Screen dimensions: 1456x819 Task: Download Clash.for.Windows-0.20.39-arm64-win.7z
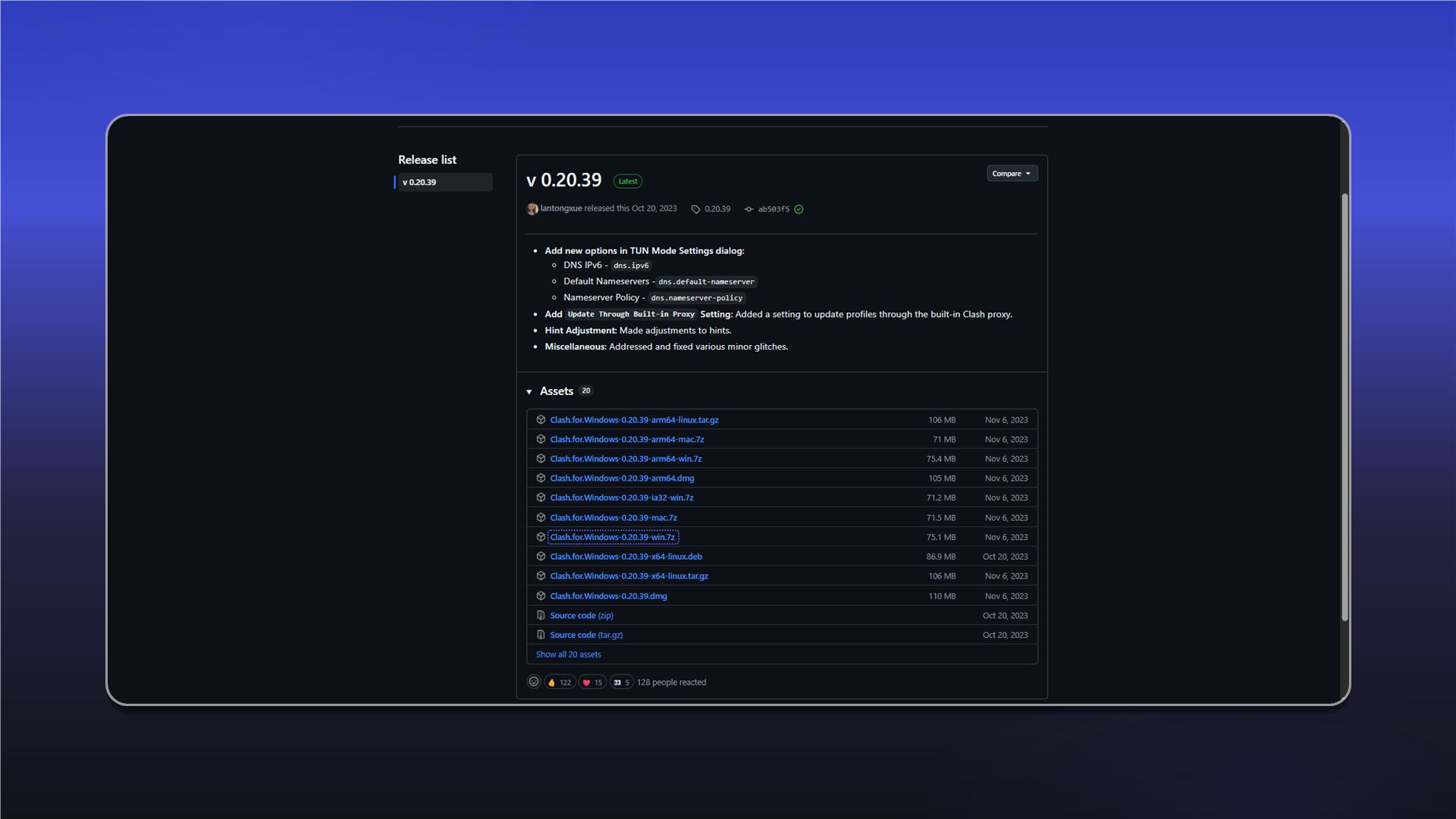click(x=626, y=459)
